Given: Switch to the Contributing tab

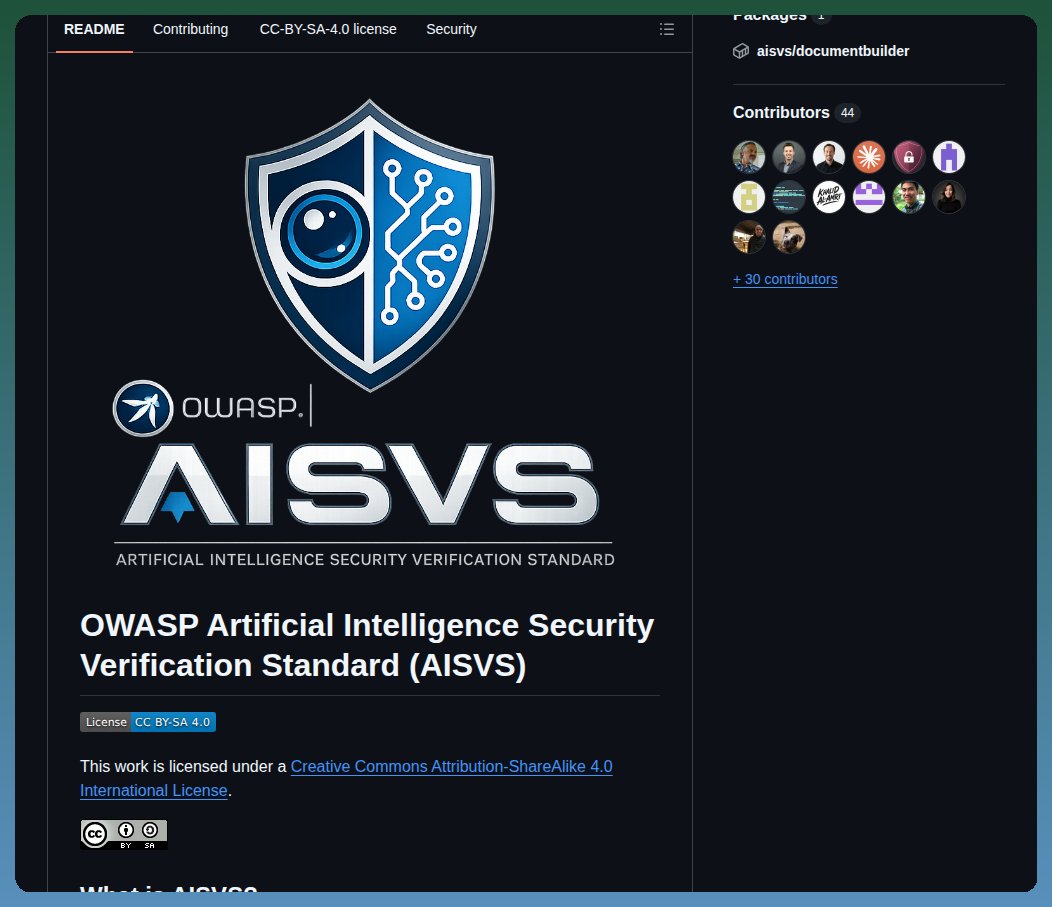Looking at the screenshot, I should (x=191, y=30).
